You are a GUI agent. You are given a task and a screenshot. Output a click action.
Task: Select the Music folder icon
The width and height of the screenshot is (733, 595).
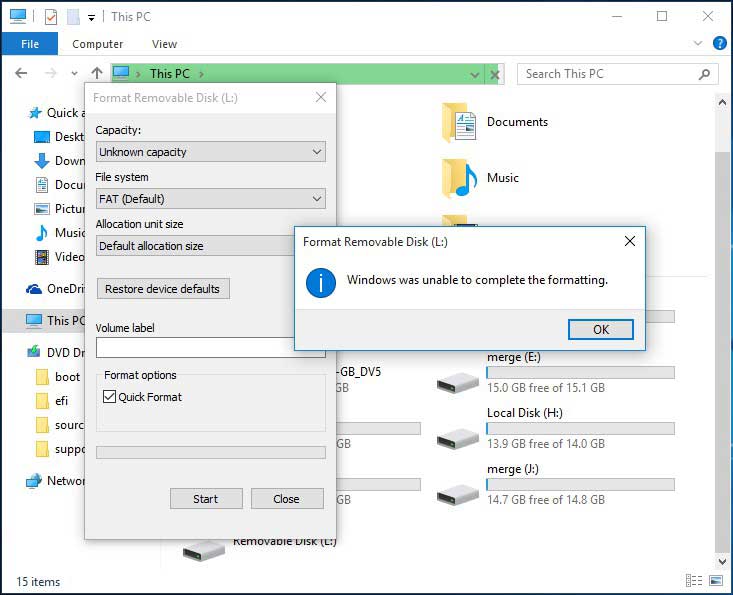click(459, 179)
